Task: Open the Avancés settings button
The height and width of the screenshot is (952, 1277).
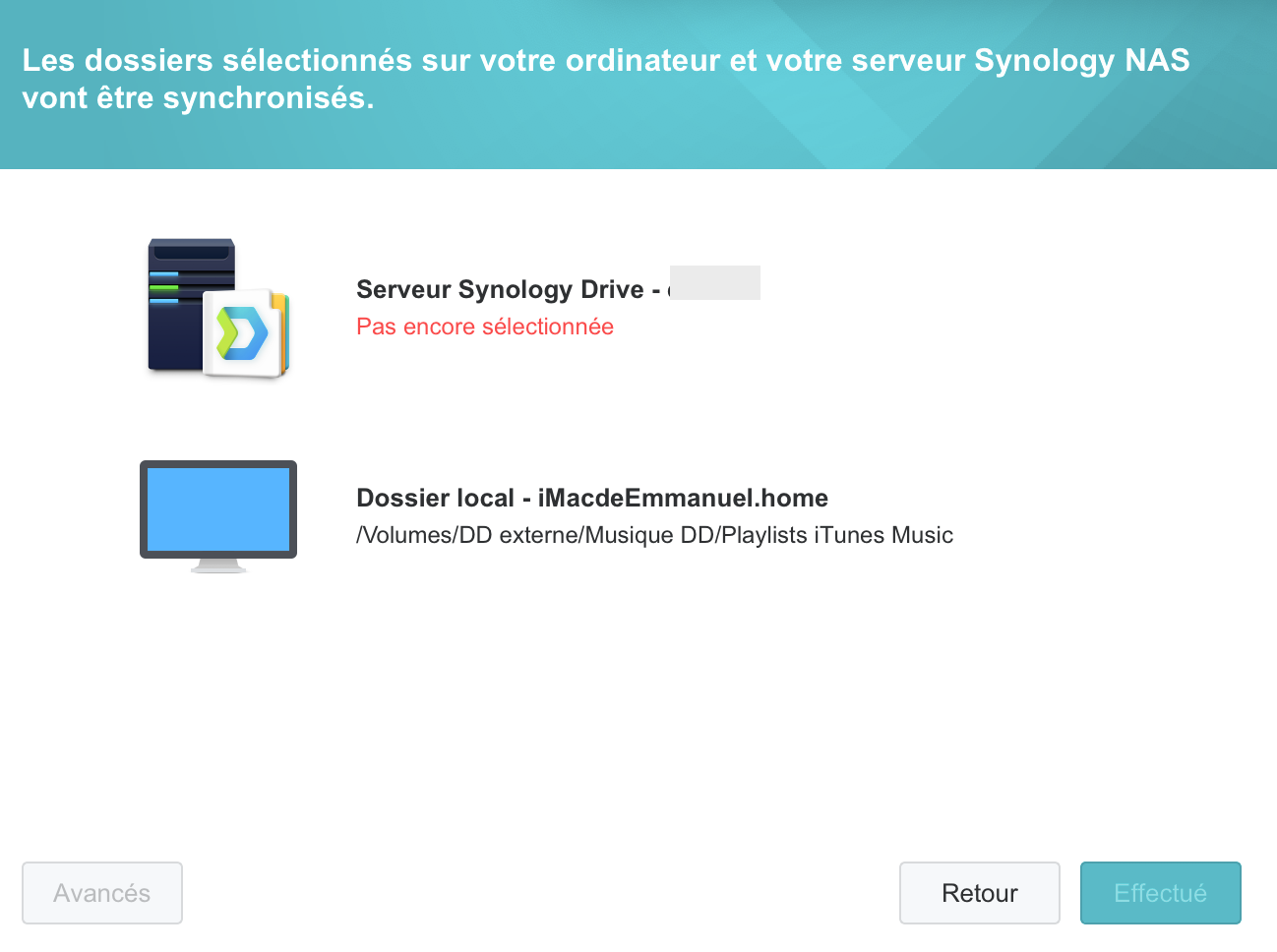Action: click(x=102, y=893)
